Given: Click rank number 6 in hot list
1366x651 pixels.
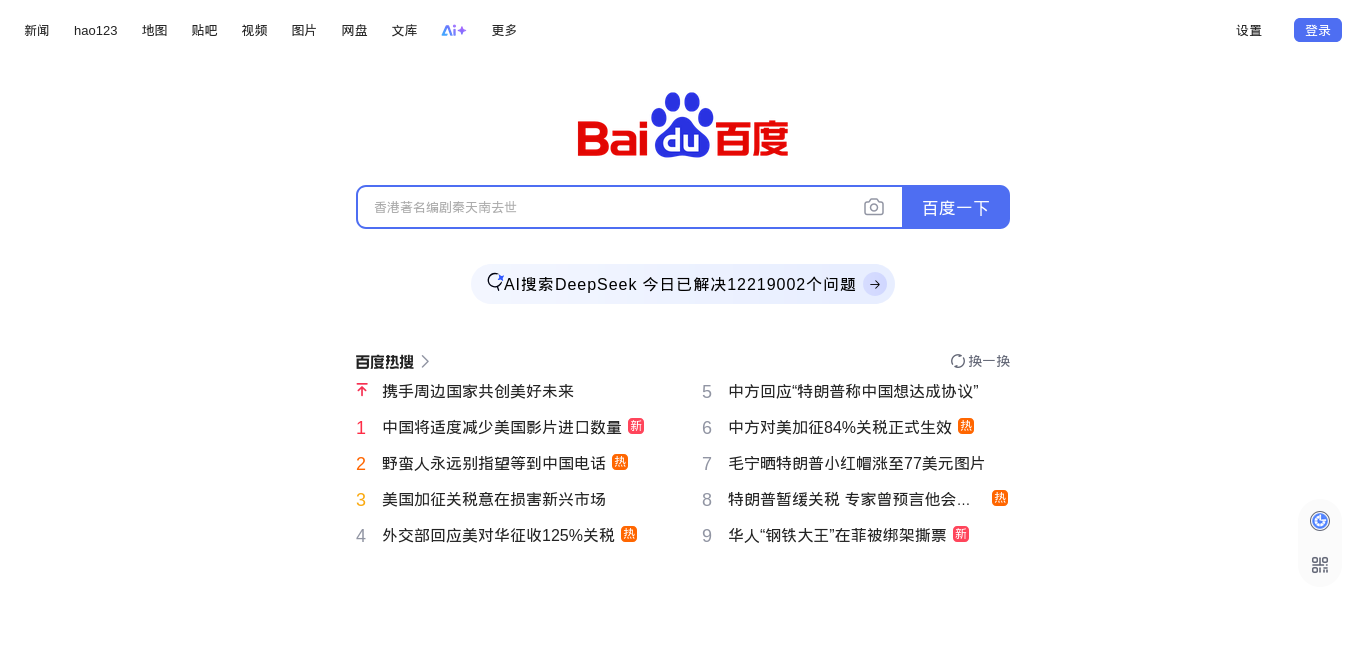Looking at the screenshot, I should 707,428.
